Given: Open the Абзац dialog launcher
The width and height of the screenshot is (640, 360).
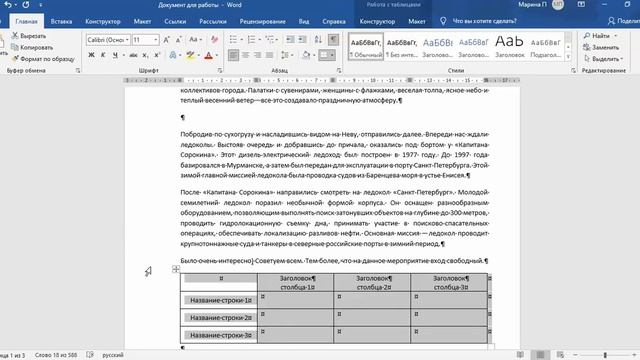Looking at the screenshot, I should click(x=338, y=71).
